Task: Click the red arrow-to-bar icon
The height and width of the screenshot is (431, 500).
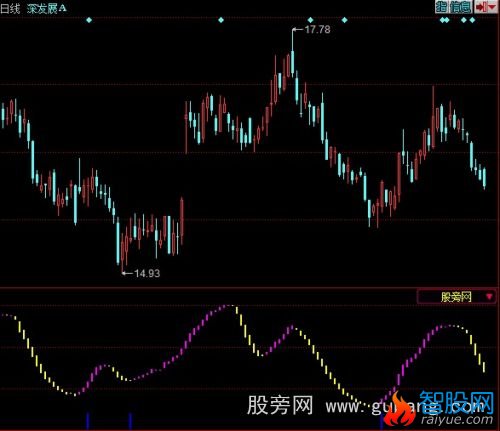Action: [481, 7]
